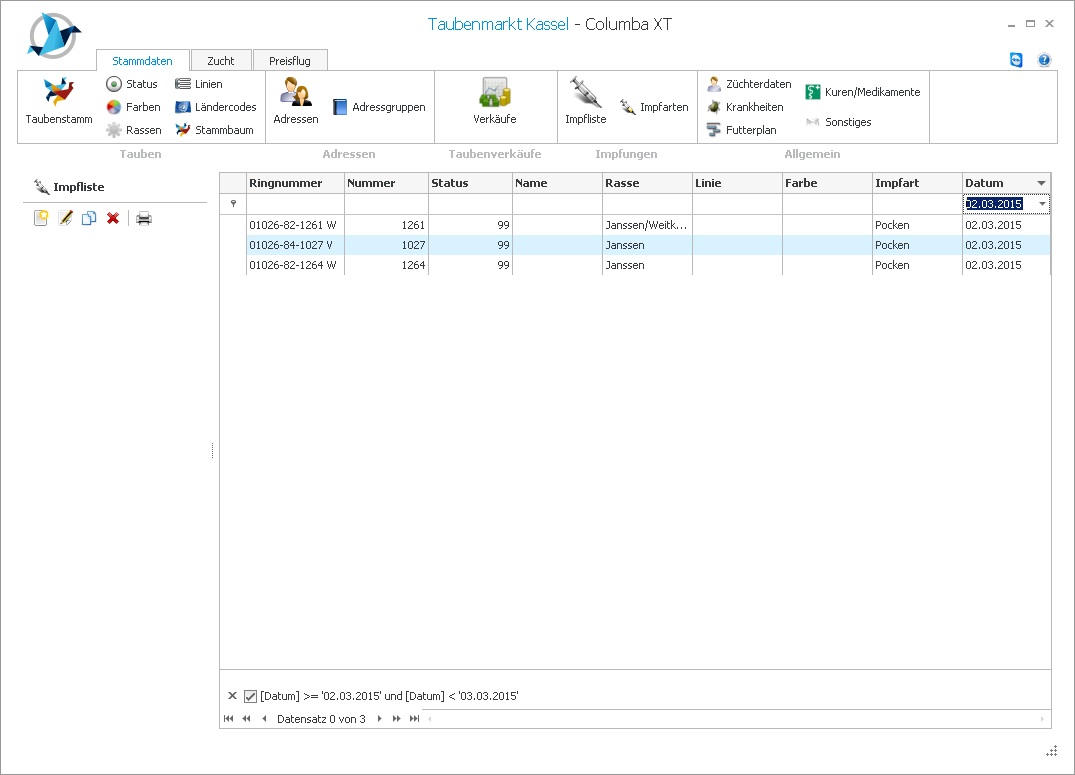The width and height of the screenshot is (1075, 775).
Task: Select the row with ring 01026-82-1264 W
Action: point(292,266)
